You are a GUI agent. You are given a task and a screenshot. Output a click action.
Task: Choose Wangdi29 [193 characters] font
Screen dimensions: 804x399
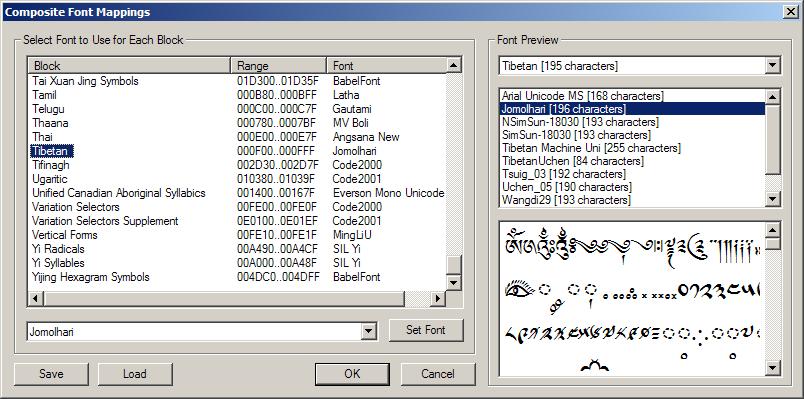(632, 200)
